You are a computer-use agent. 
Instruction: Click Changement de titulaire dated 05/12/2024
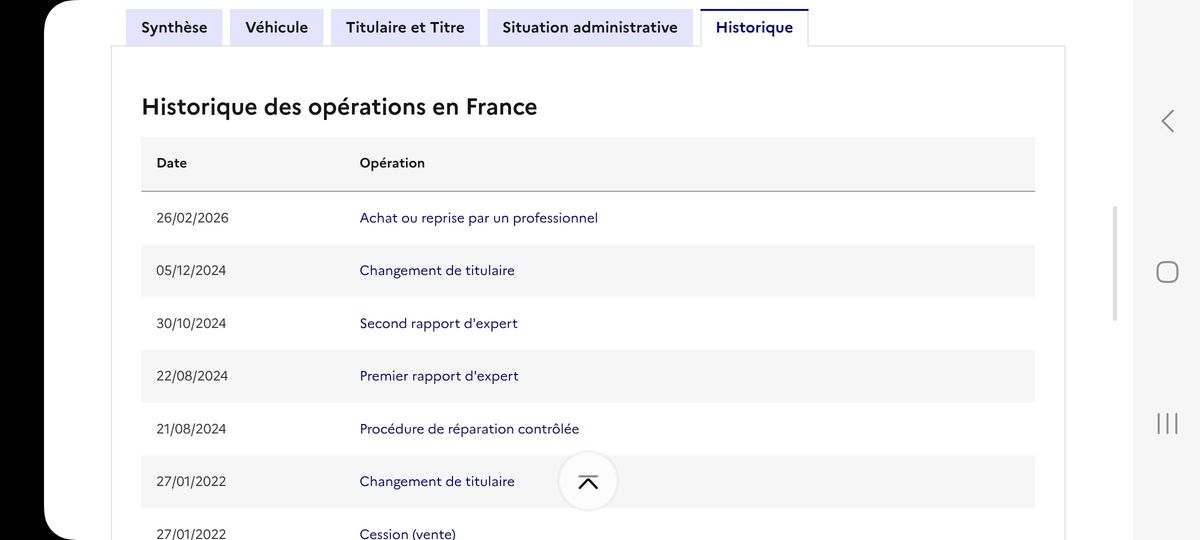click(x=437, y=271)
